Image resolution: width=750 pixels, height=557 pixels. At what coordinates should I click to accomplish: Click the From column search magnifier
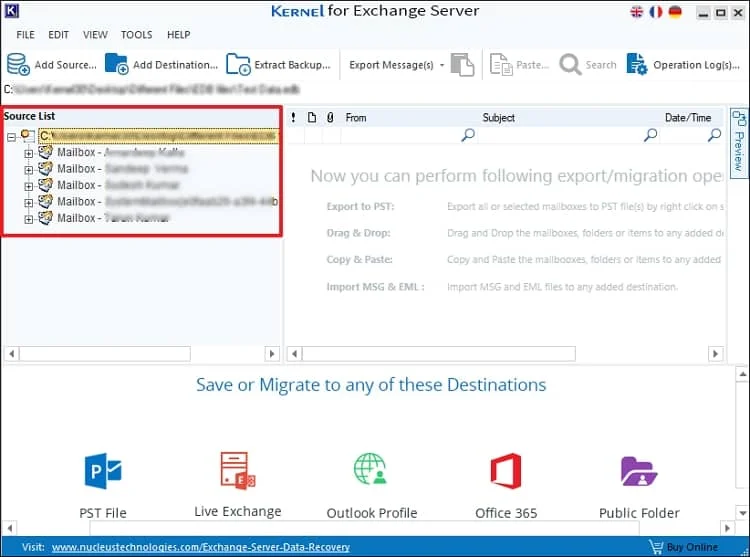pyautogui.click(x=468, y=135)
